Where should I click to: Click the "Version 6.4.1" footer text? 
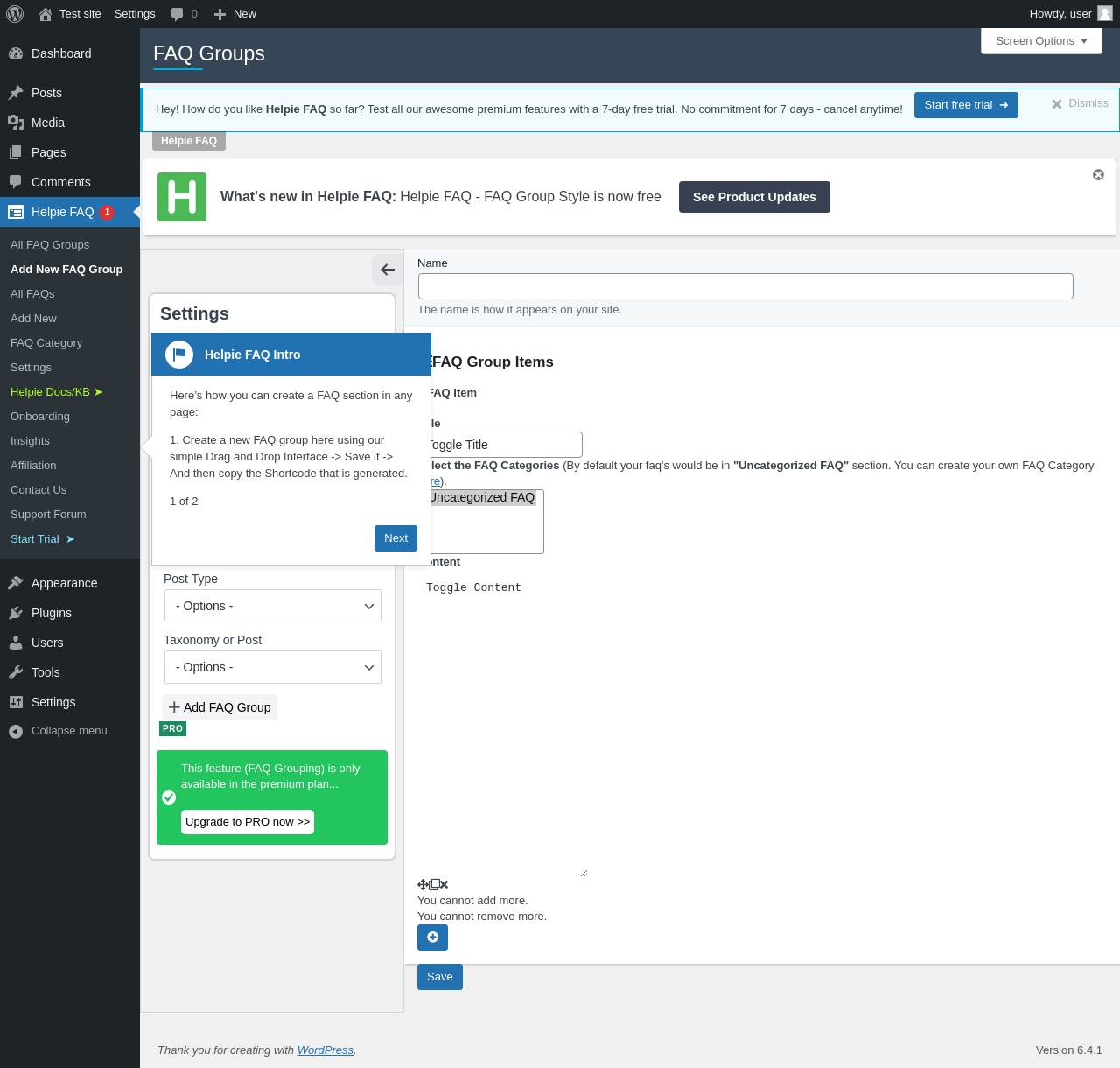click(1069, 1050)
